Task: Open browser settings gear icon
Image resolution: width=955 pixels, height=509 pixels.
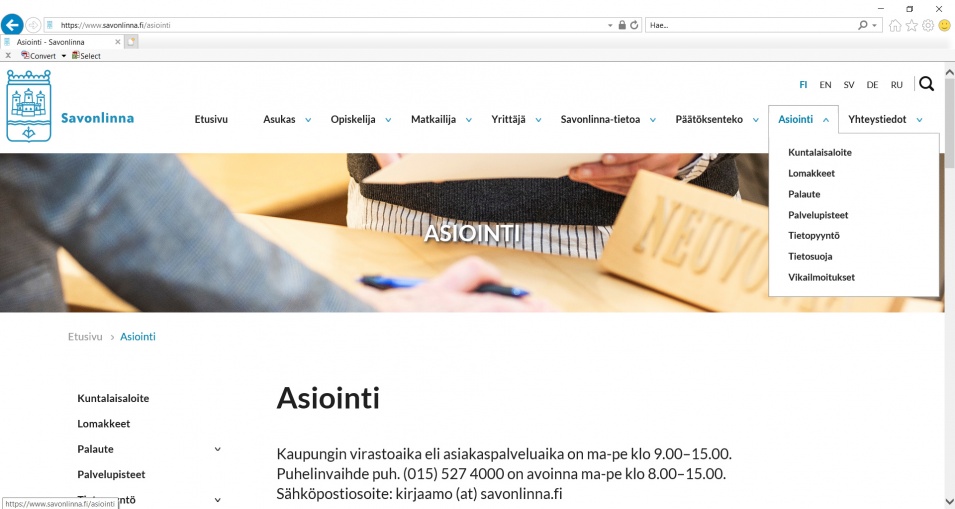Action: pos(928,25)
